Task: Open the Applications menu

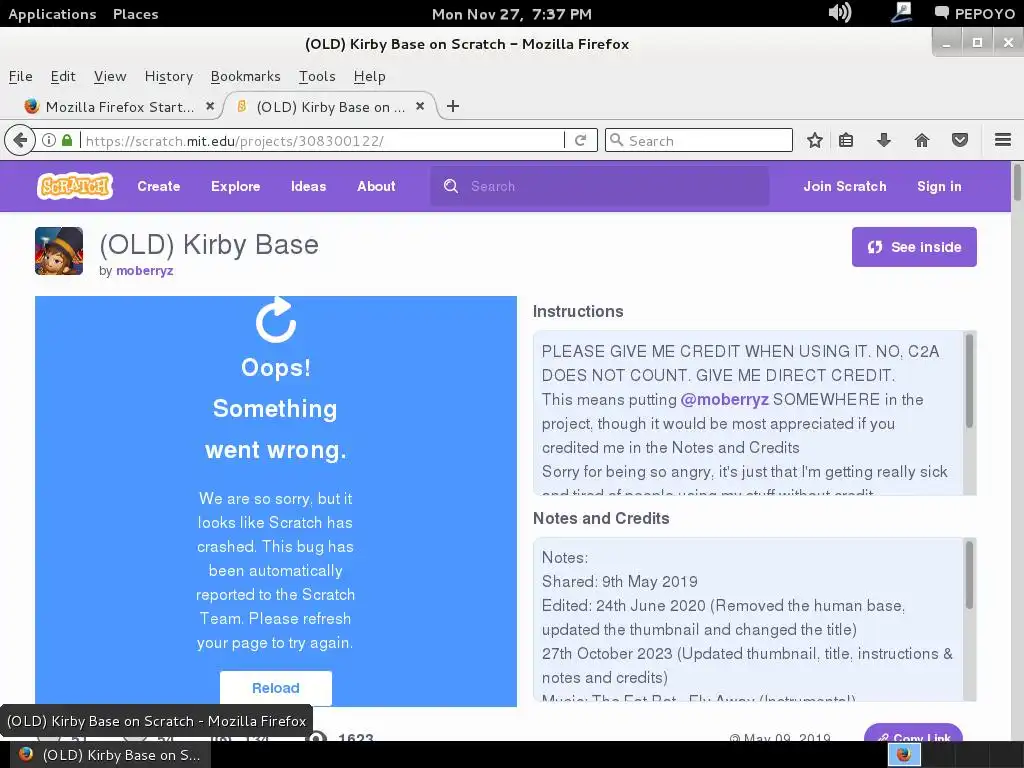Action: pos(52,14)
